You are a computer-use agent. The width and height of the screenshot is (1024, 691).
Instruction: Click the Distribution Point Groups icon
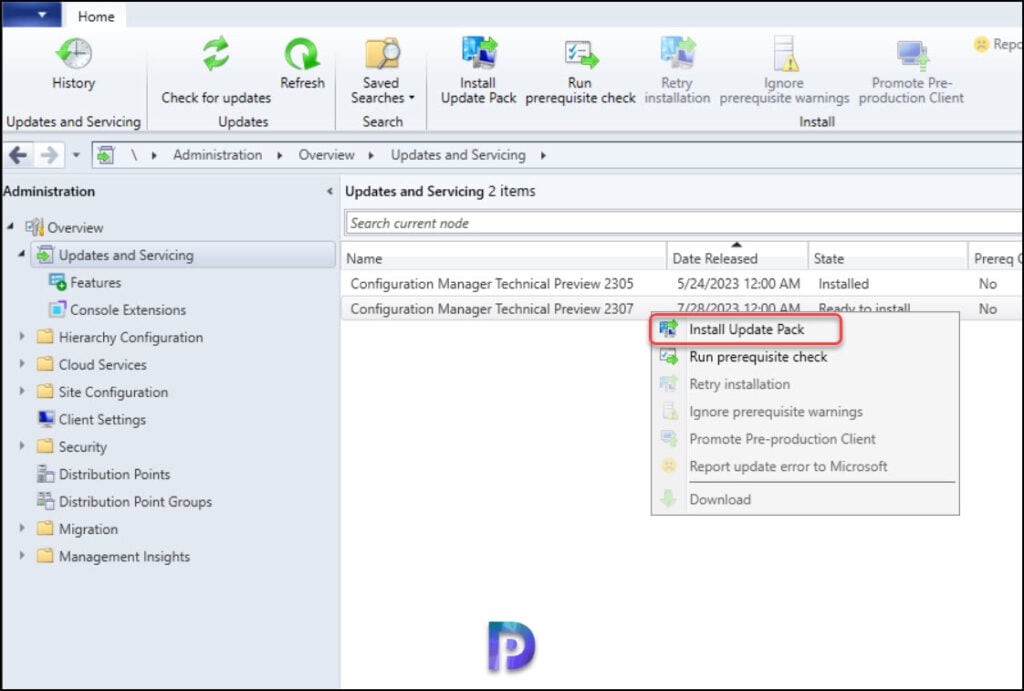pyautogui.click(x=46, y=501)
